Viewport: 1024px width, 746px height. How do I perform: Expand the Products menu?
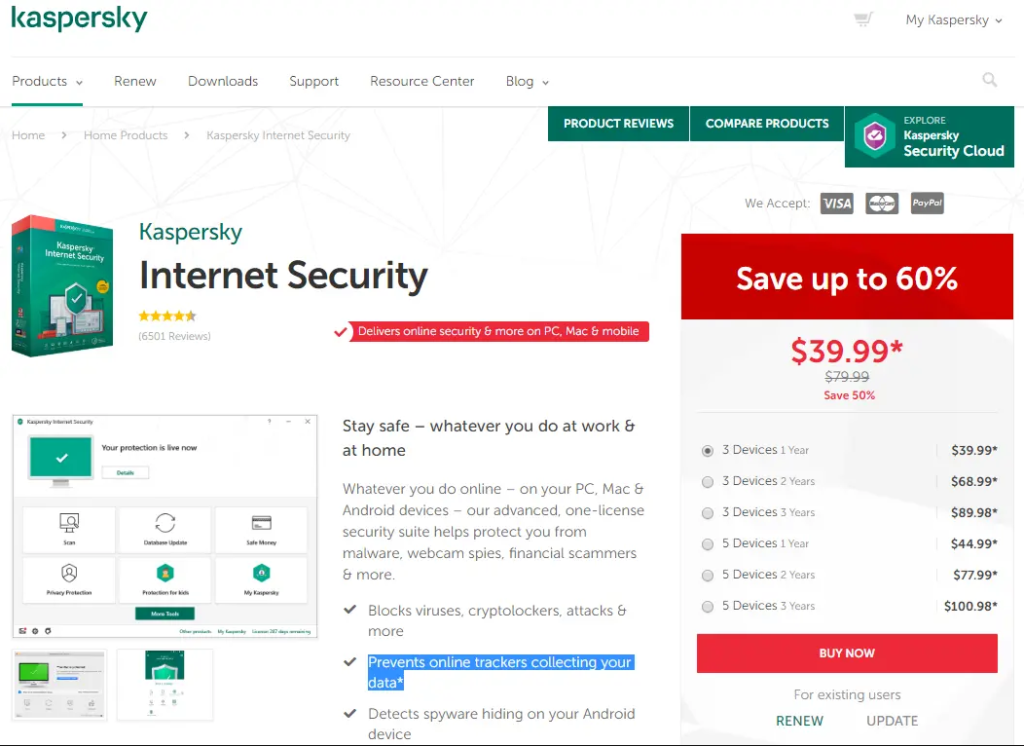47,81
